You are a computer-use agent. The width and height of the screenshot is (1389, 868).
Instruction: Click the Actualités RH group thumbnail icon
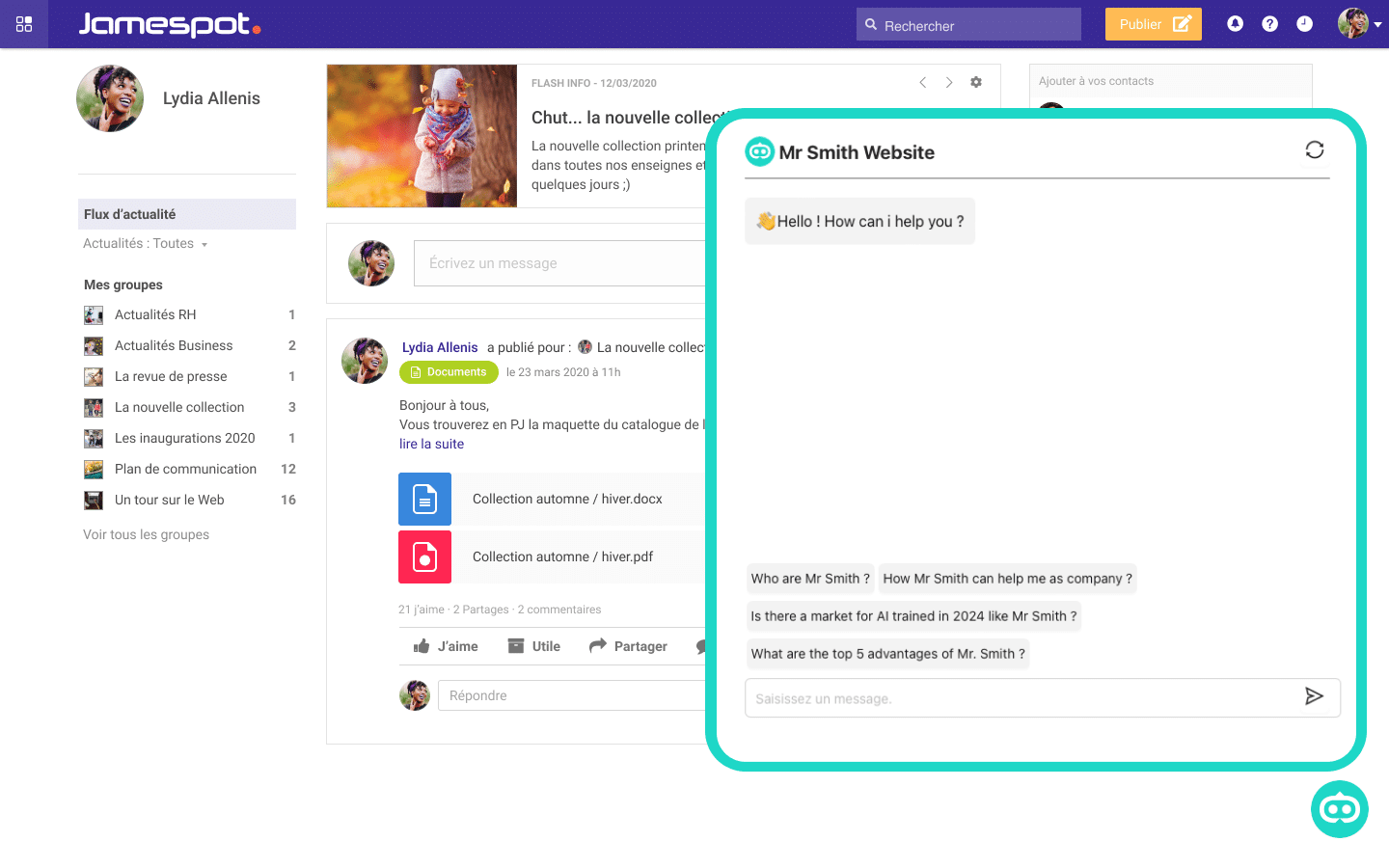click(94, 314)
